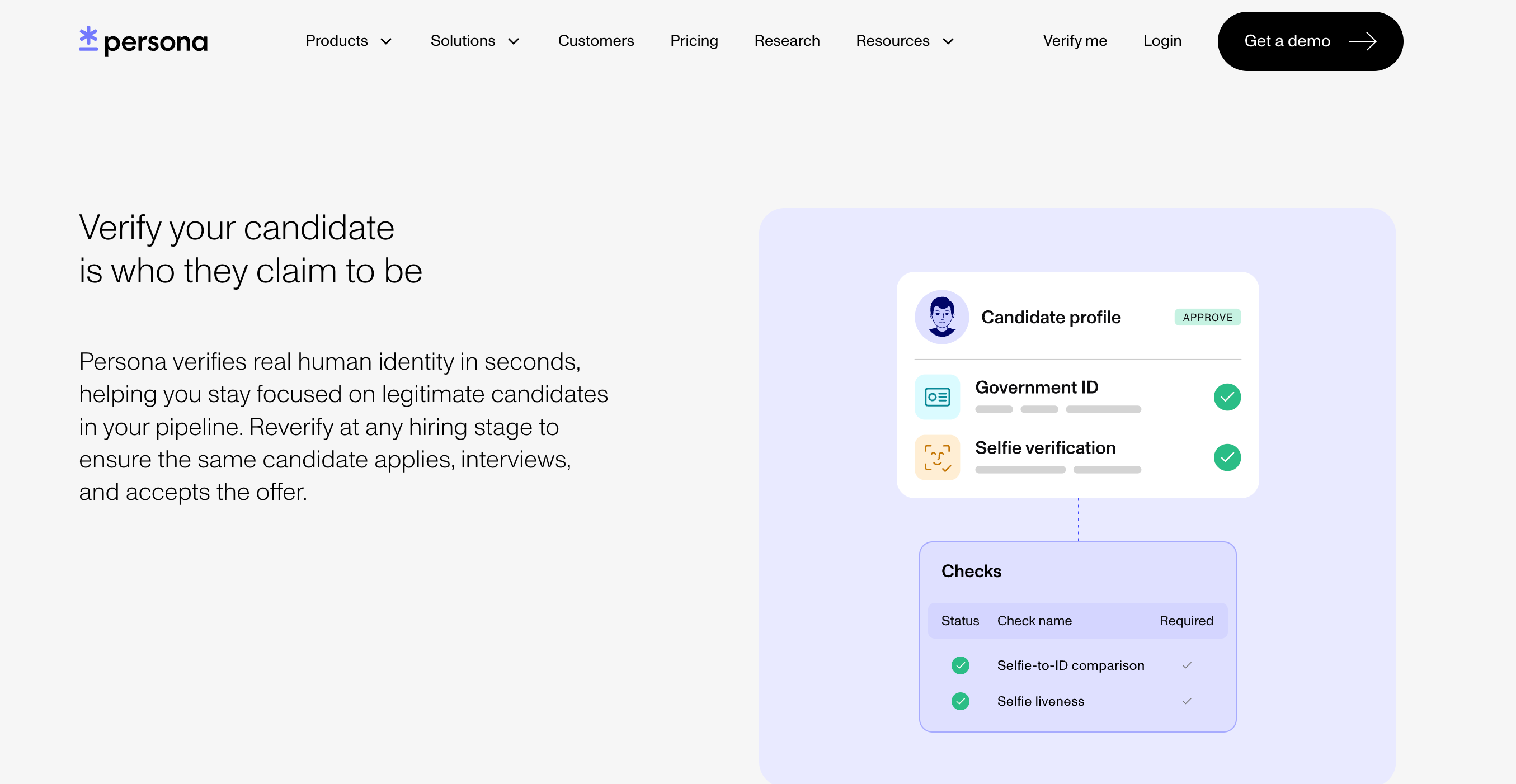
Task: Click the Selfie liveness green status icon
Action: 960,701
